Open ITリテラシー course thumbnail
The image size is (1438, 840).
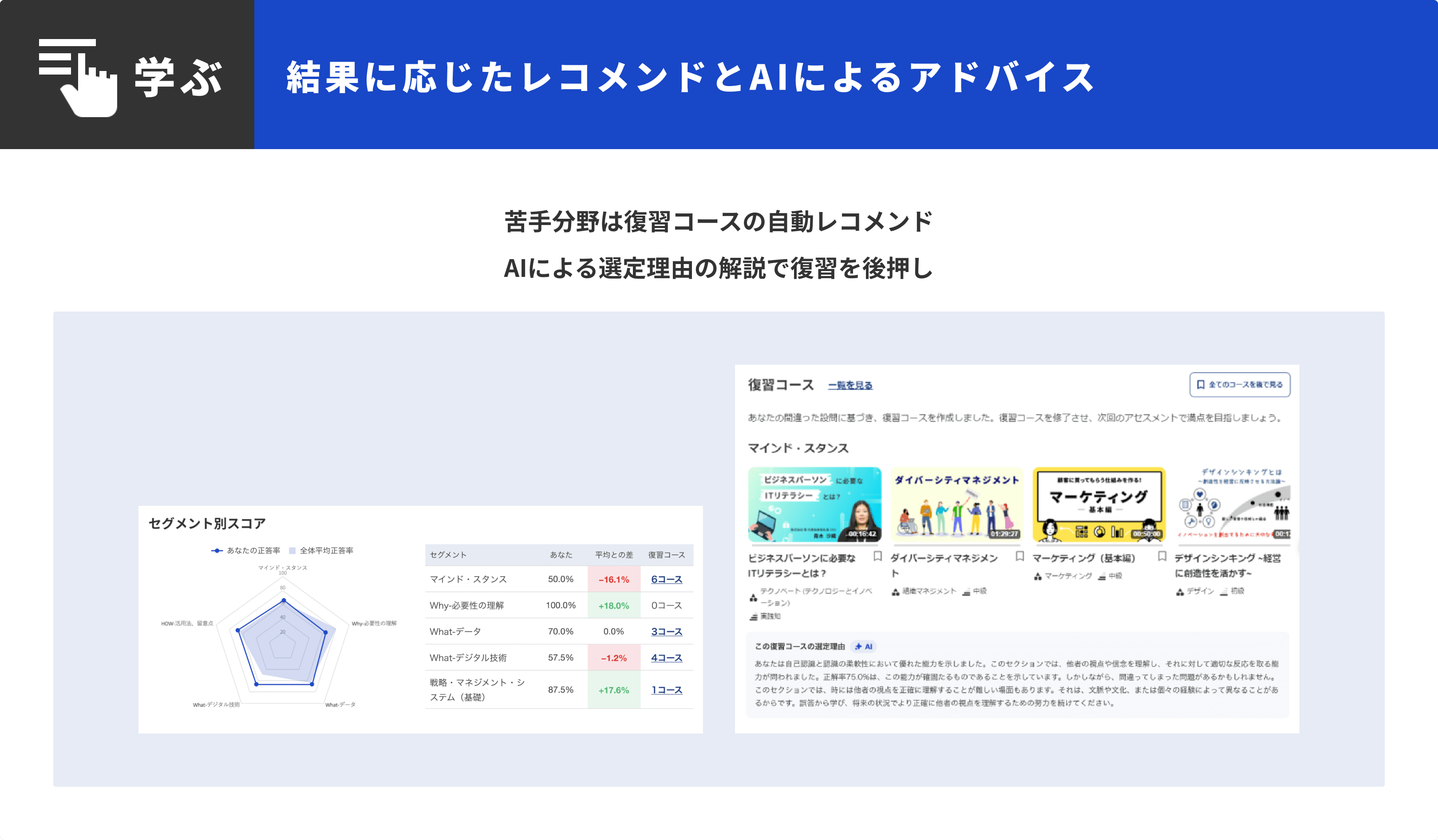[814, 505]
